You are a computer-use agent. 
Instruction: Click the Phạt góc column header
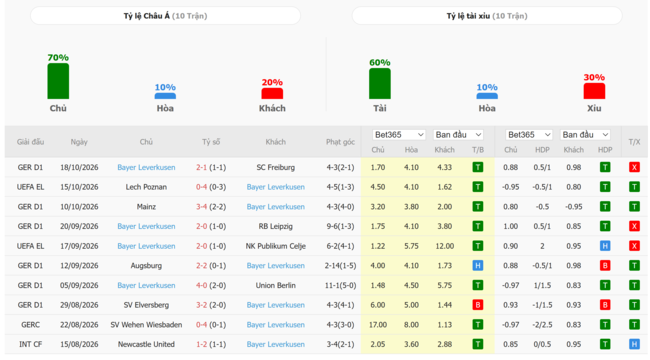coord(340,142)
